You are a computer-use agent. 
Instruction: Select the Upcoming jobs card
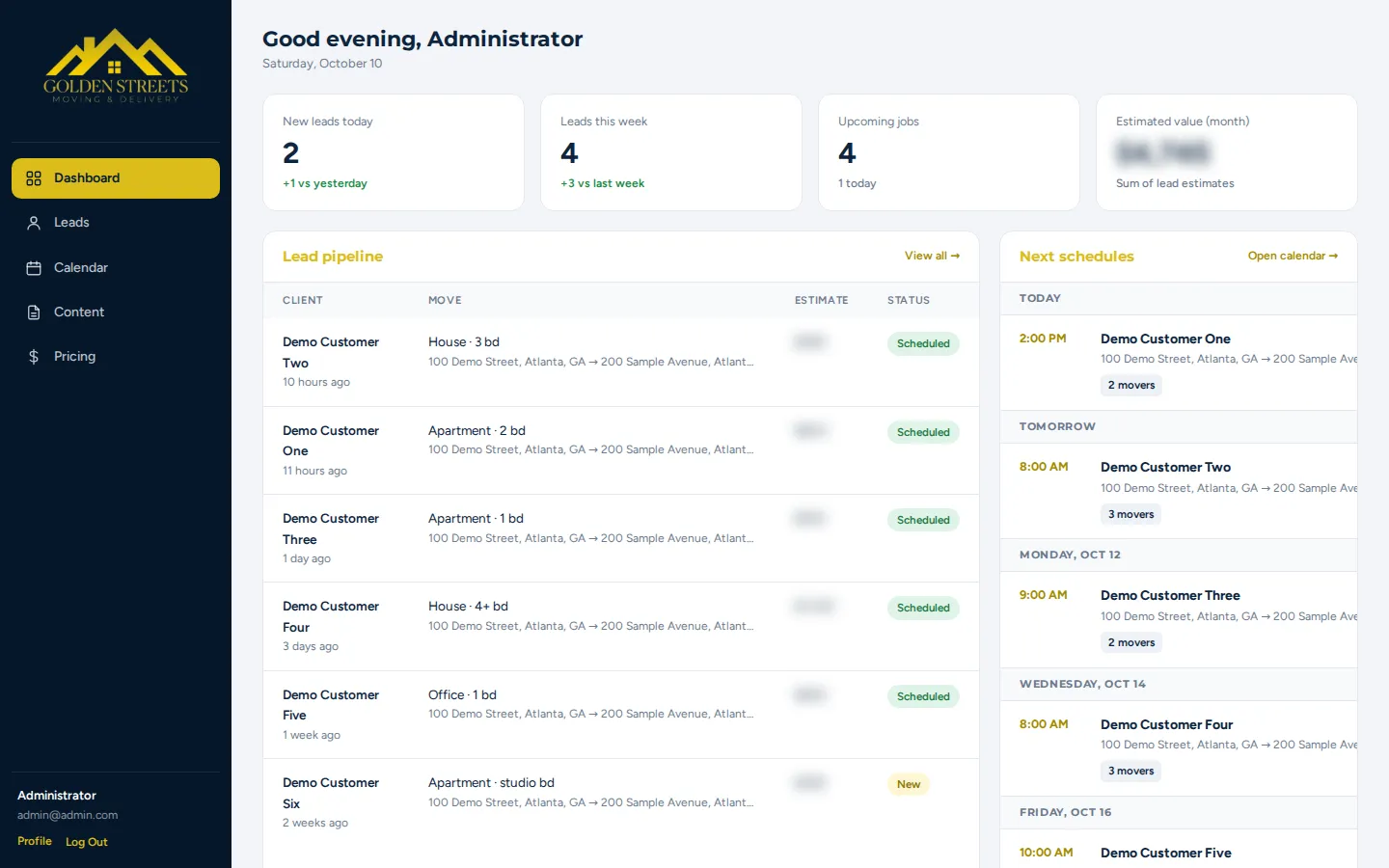[949, 152]
